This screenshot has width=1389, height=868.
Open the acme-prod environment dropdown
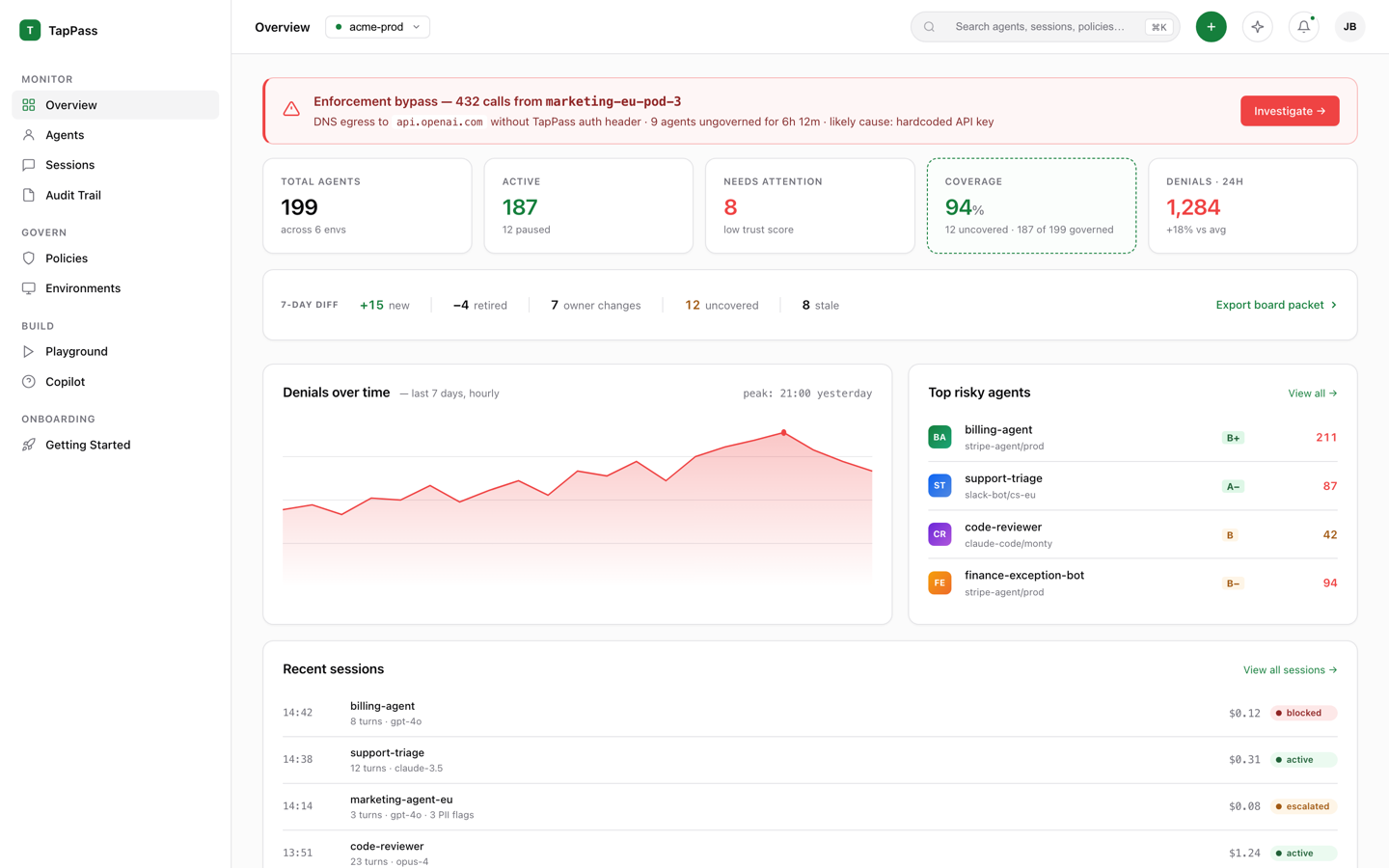pos(378,27)
